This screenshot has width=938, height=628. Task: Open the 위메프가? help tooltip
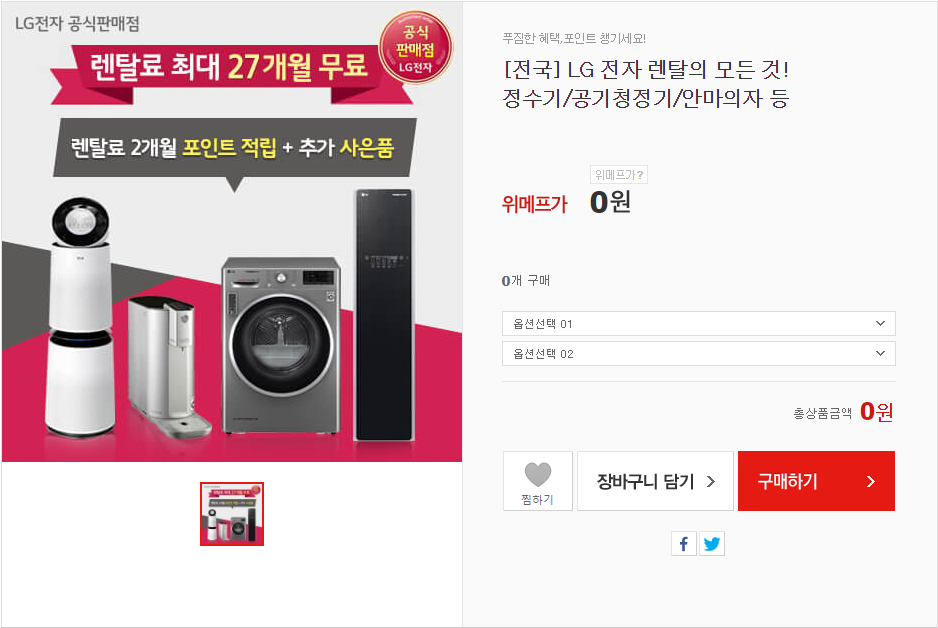tap(619, 175)
